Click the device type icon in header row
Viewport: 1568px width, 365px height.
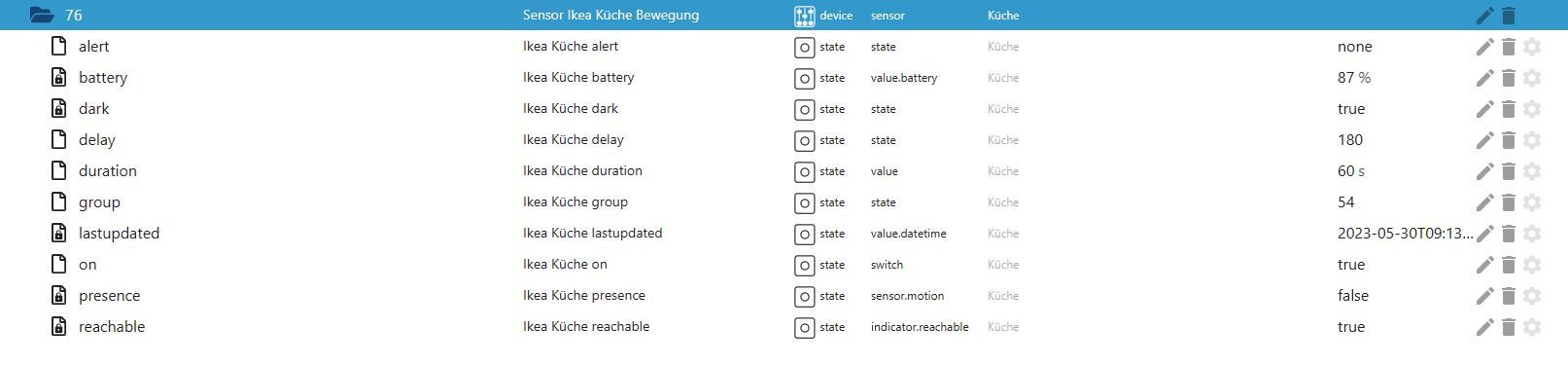pyautogui.click(x=804, y=16)
